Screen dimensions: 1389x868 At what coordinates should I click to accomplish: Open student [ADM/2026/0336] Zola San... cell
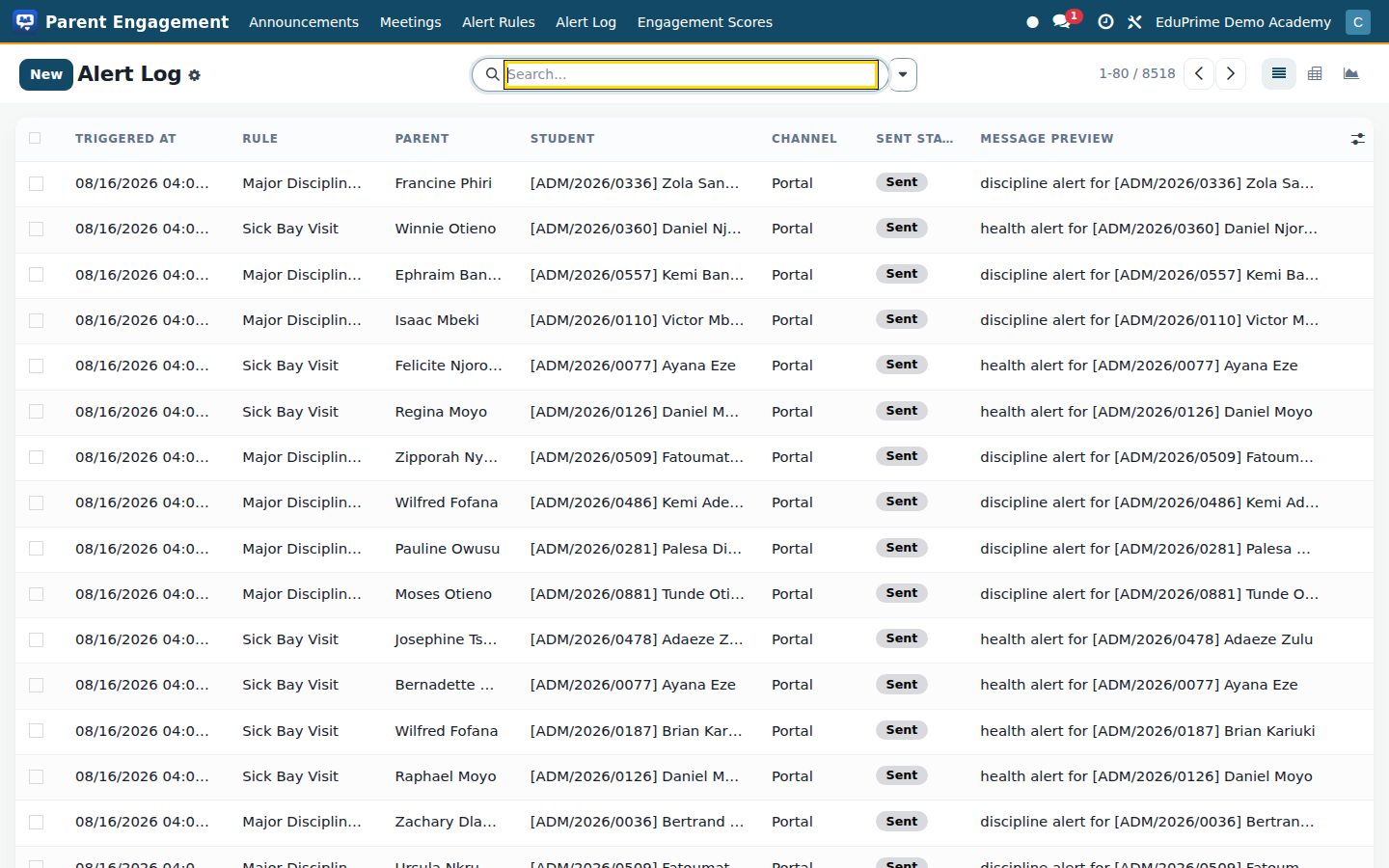pyautogui.click(x=635, y=183)
